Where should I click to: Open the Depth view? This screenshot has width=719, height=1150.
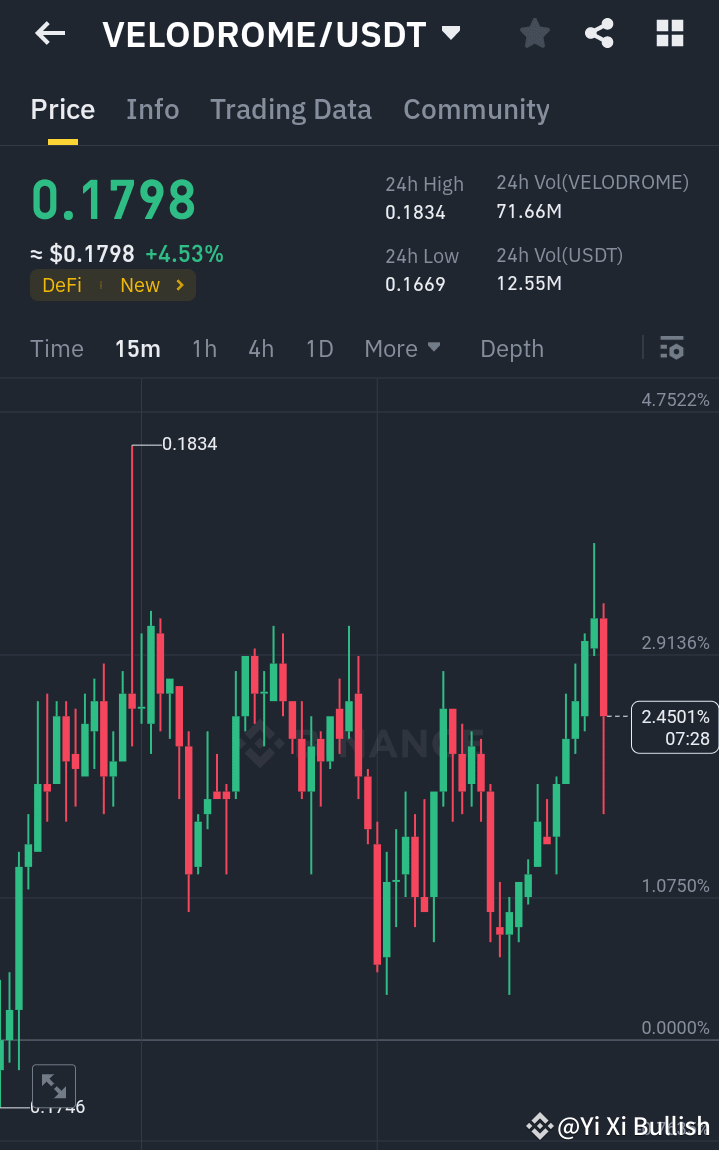(511, 348)
